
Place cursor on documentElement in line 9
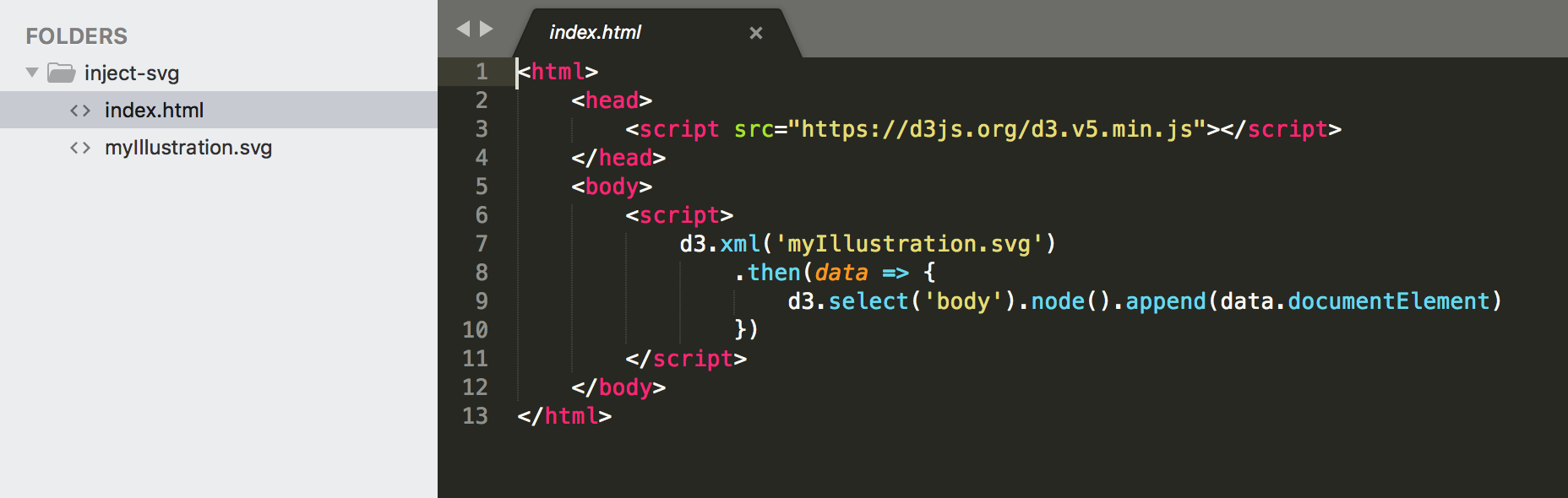[x=1388, y=301]
